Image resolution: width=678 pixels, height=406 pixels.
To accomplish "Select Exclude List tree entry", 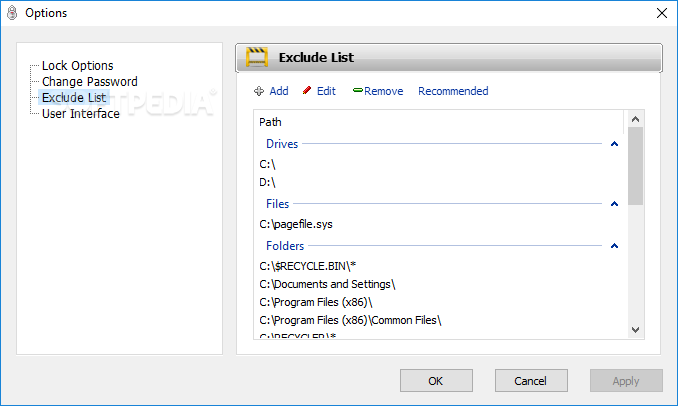I will [74, 98].
